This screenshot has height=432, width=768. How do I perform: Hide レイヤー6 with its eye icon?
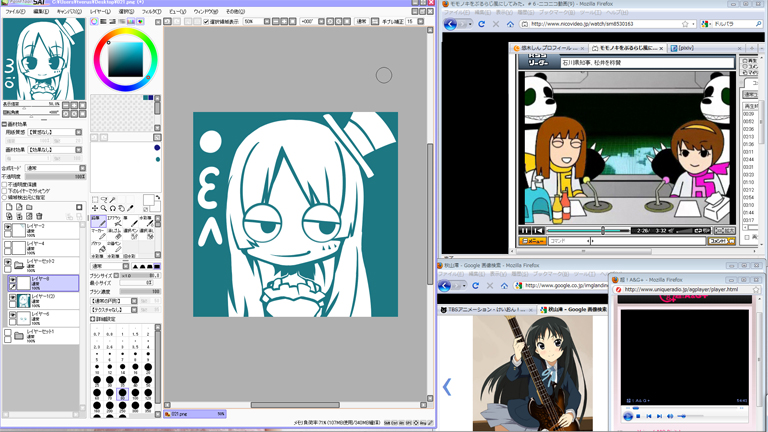(x=13, y=315)
